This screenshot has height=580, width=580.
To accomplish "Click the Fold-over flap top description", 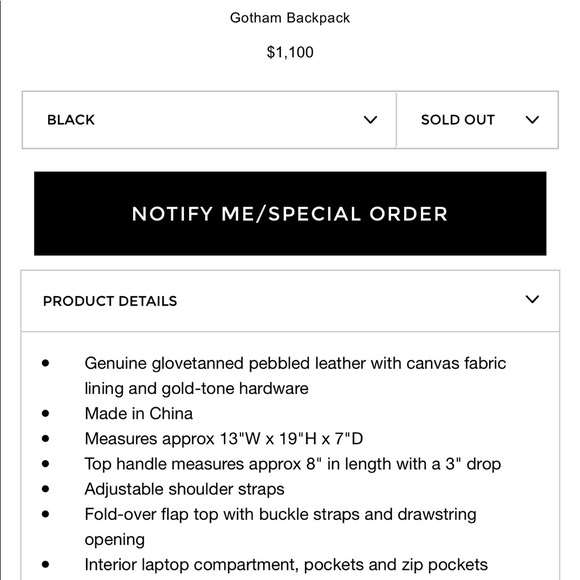I will click(x=280, y=527).
